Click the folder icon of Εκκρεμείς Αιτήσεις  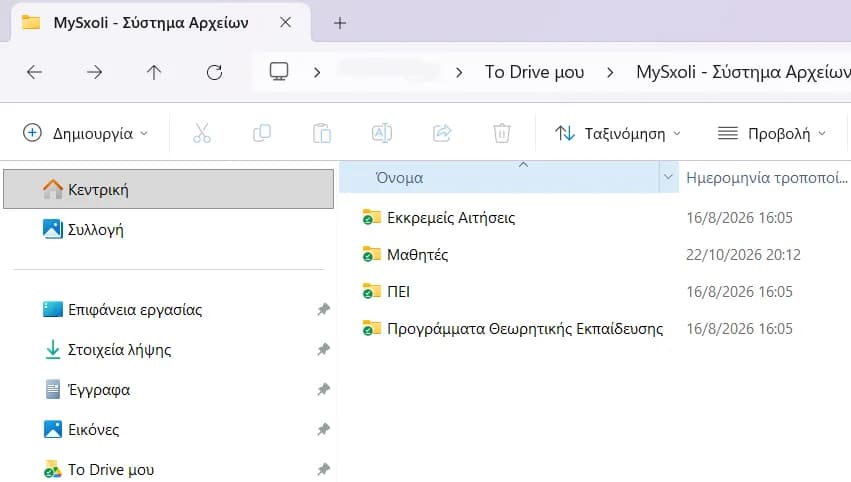point(371,217)
